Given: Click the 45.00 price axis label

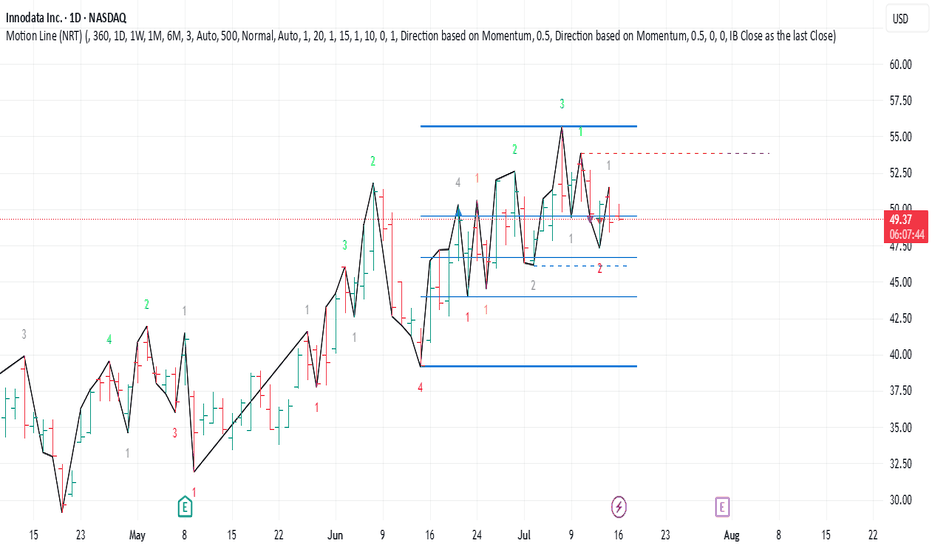Looking at the screenshot, I should pos(900,282).
